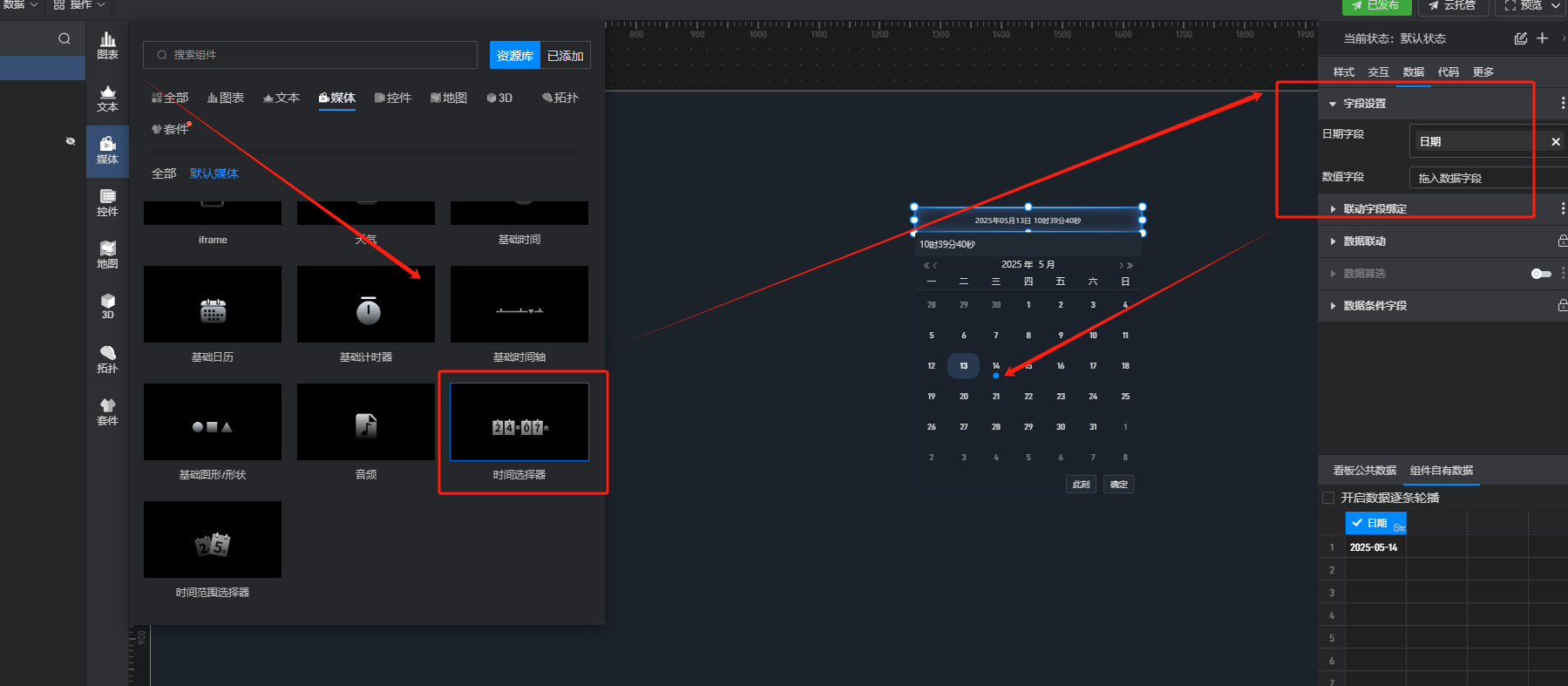The image size is (1568, 686).
Task: Toggle the 日期 column checkbox in data table
Action: tap(1357, 523)
